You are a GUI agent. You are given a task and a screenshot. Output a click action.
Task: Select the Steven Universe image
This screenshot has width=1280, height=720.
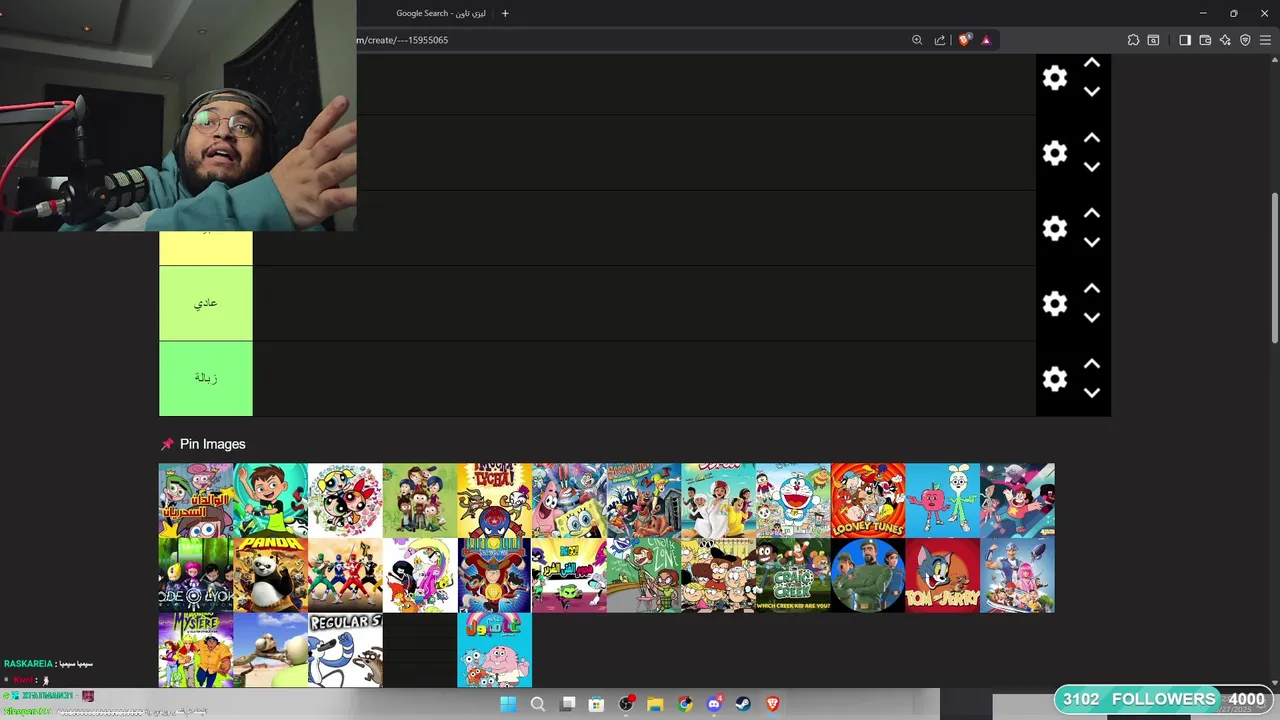click(1017, 500)
